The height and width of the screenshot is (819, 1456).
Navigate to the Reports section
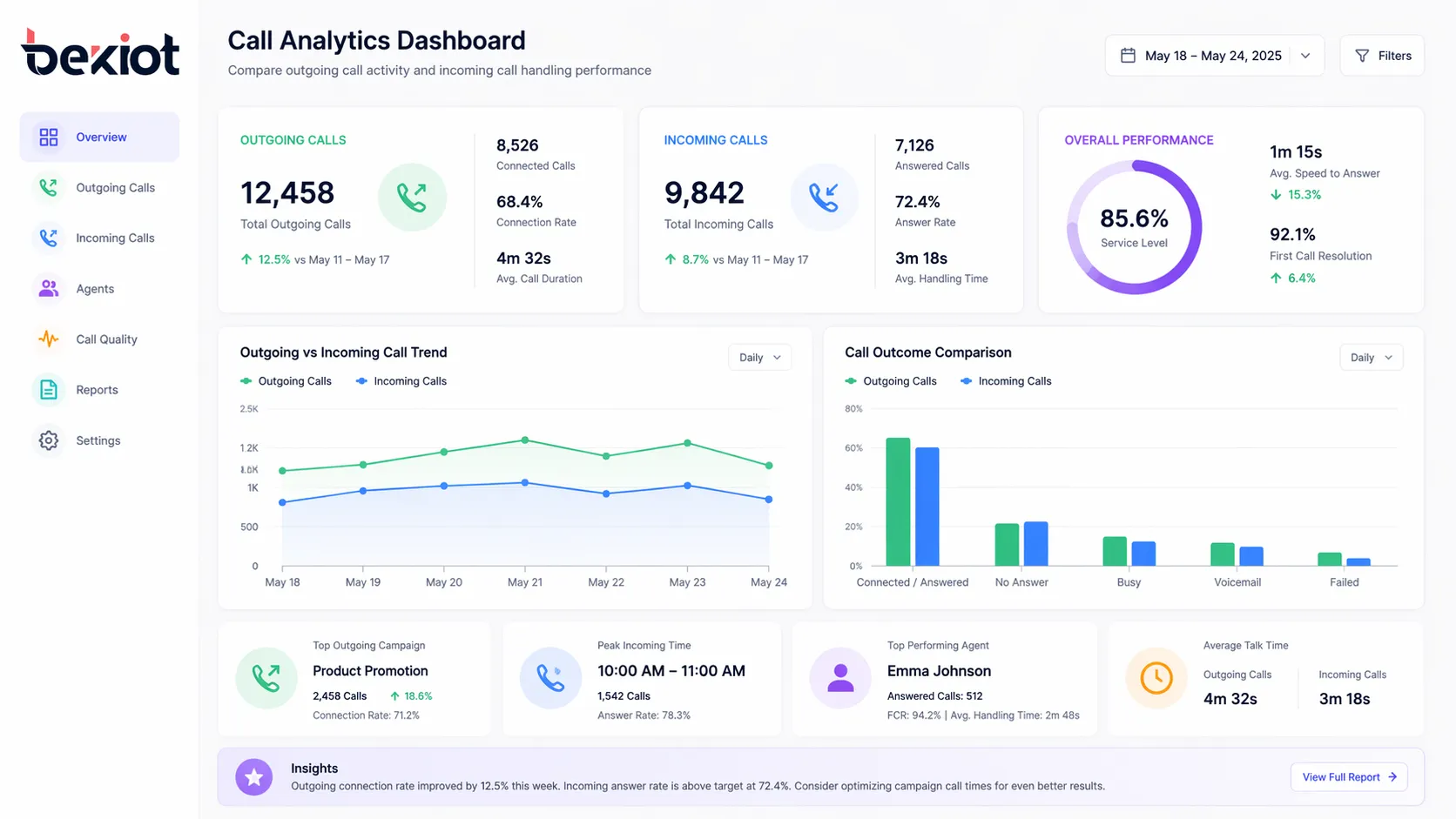(x=97, y=389)
